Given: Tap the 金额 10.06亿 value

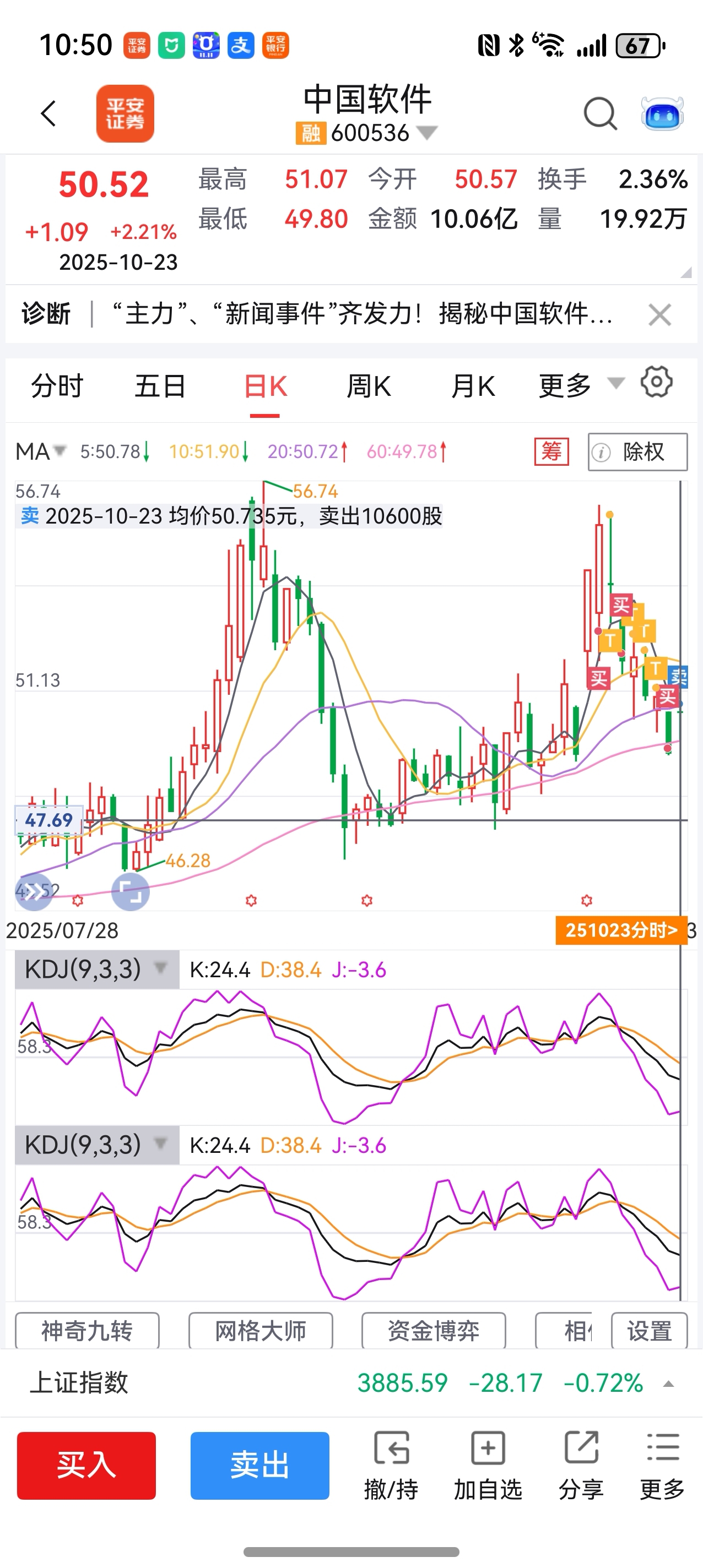Looking at the screenshot, I should click(x=473, y=219).
